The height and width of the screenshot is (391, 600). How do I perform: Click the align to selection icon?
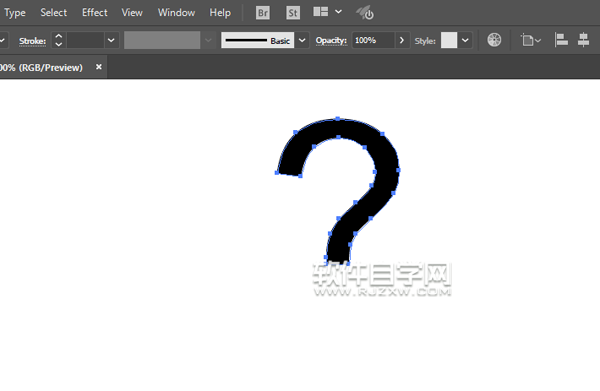pos(530,40)
